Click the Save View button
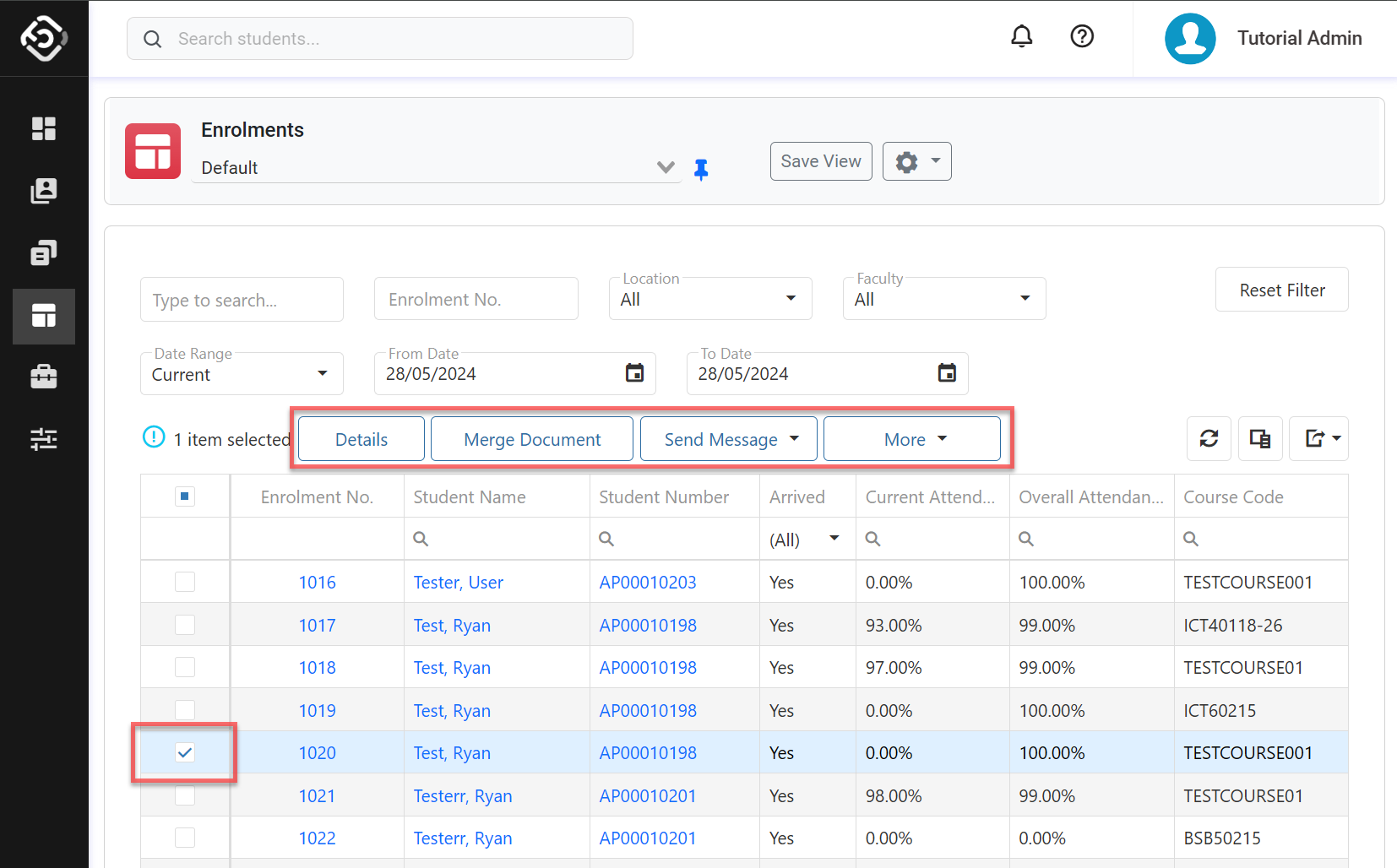The width and height of the screenshot is (1397, 868). (821, 161)
